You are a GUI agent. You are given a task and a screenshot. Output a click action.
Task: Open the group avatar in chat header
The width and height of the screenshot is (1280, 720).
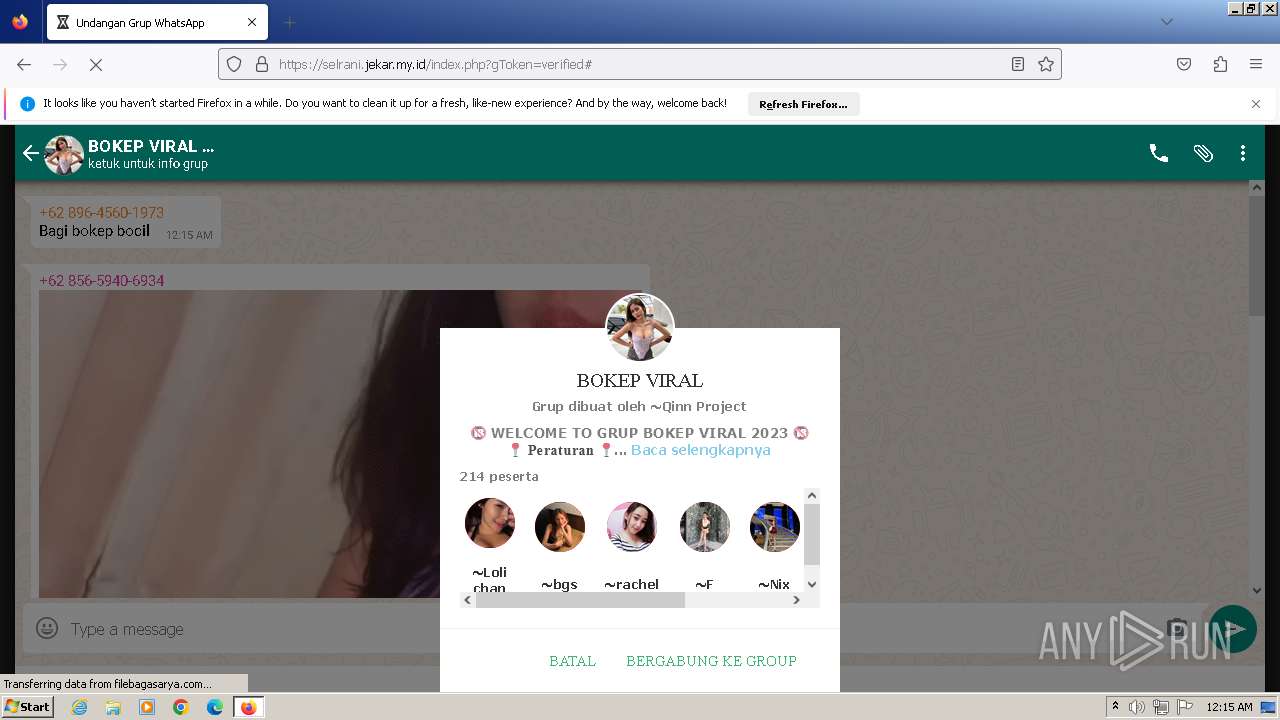pyautogui.click(x=64, y=154)
